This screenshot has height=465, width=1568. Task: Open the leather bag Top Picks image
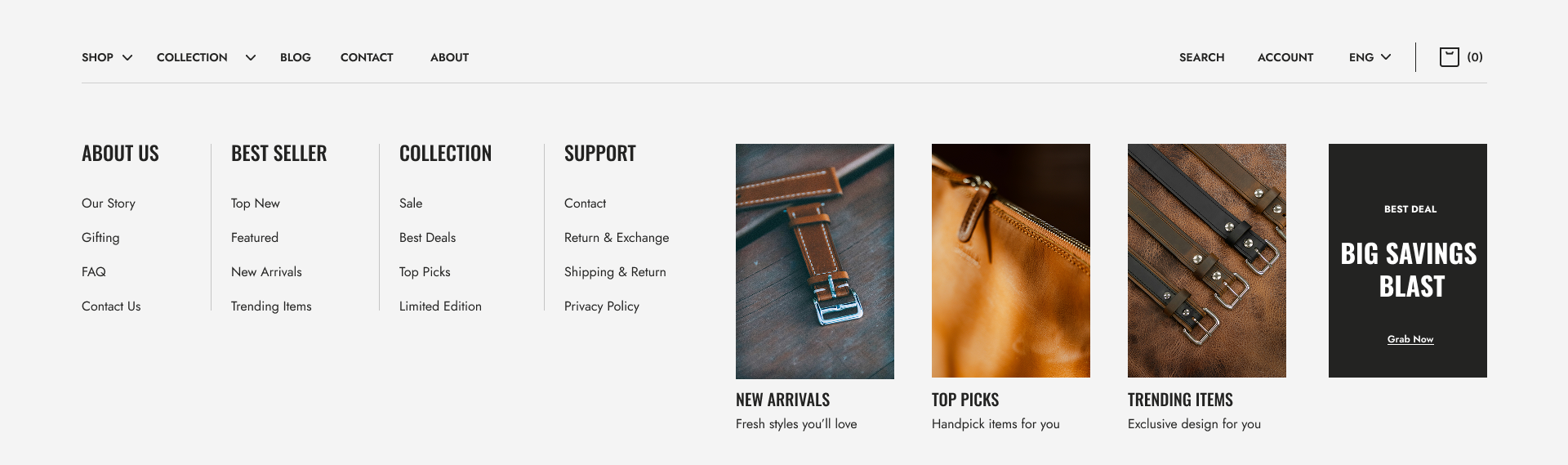[1011, 261]
